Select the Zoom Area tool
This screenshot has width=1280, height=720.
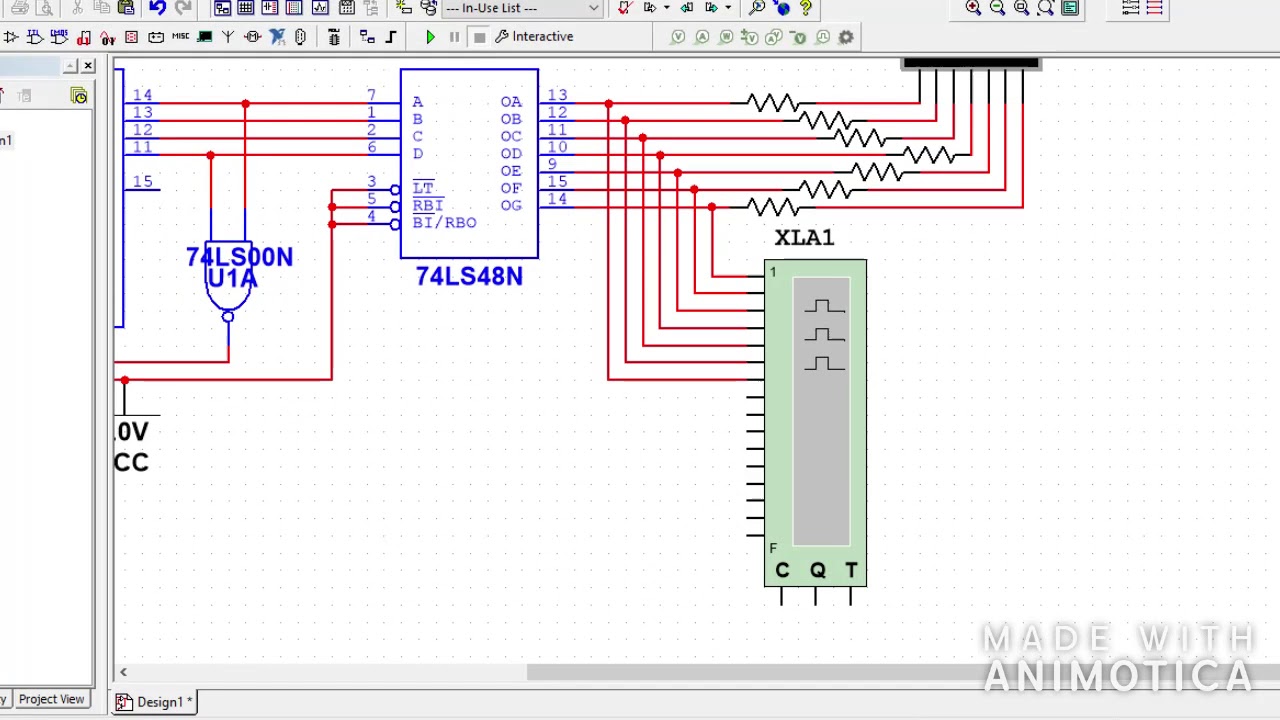click(x=1021, y=8)
